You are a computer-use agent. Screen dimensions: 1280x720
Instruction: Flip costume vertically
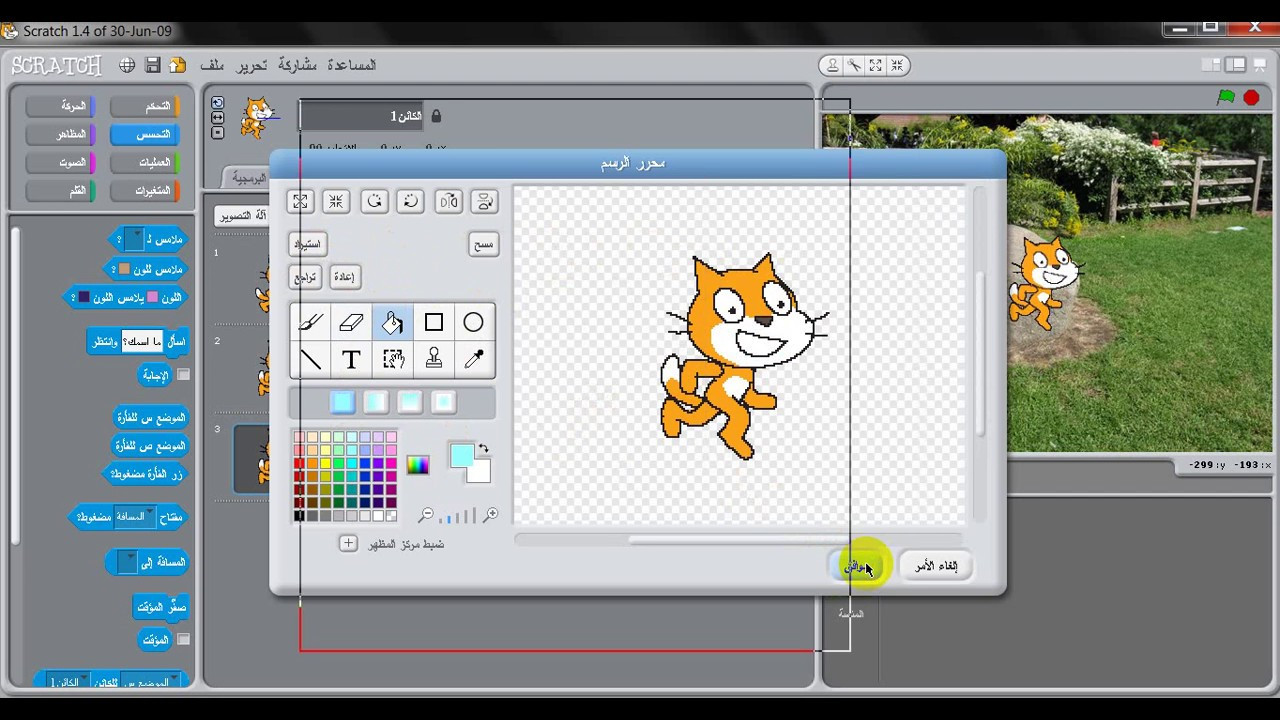[485, 201]
